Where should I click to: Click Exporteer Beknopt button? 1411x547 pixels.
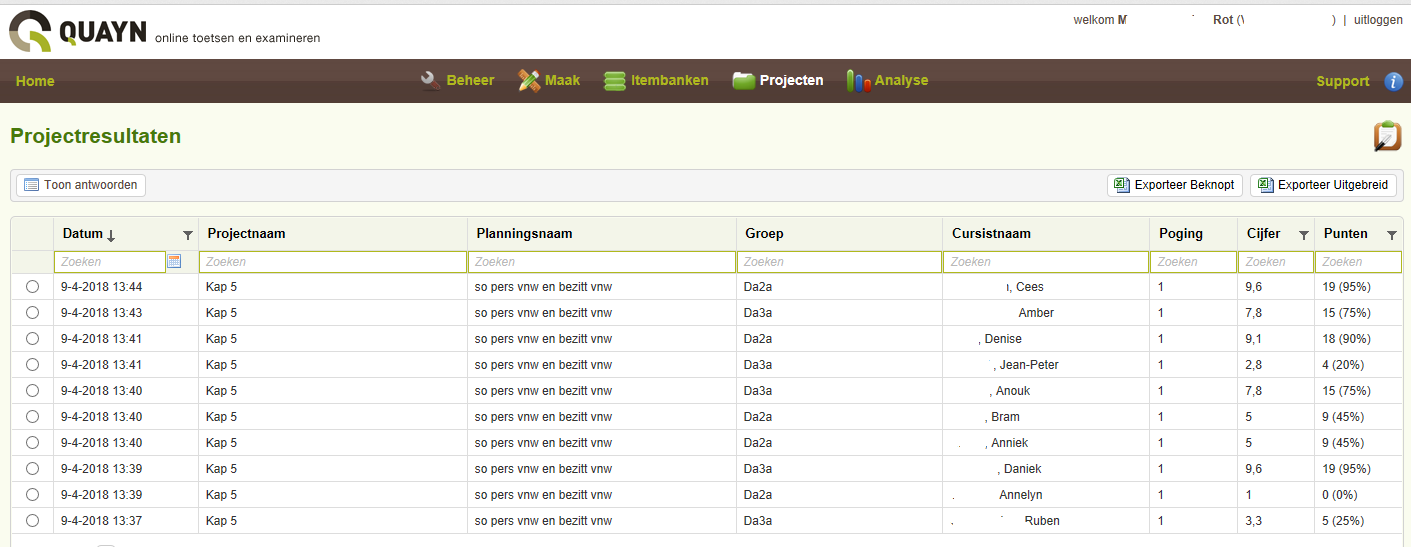point(1175,185)
